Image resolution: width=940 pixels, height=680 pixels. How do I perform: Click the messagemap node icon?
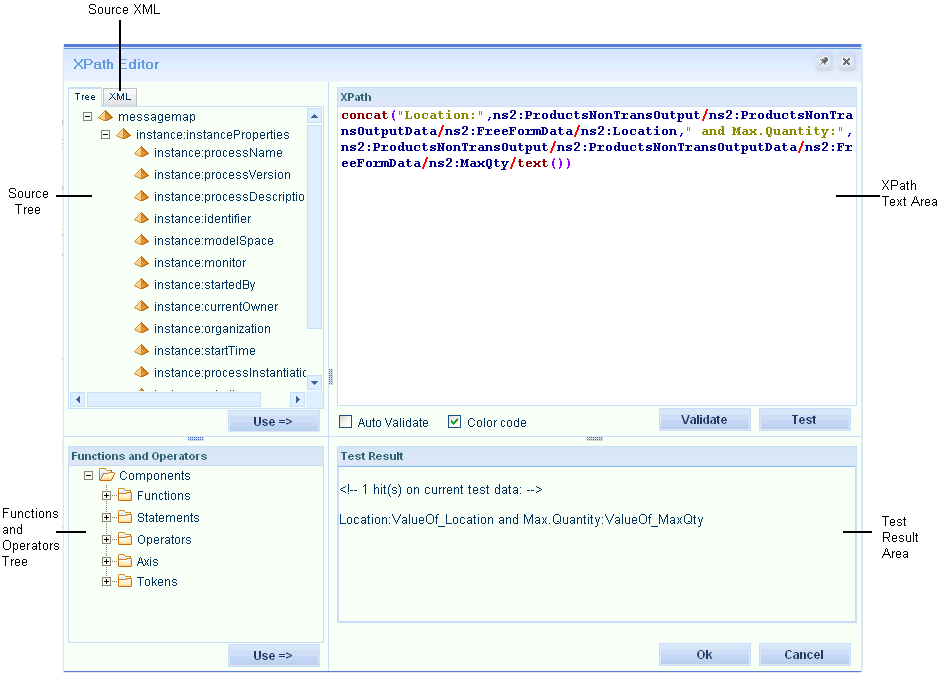tap(105, 117)
